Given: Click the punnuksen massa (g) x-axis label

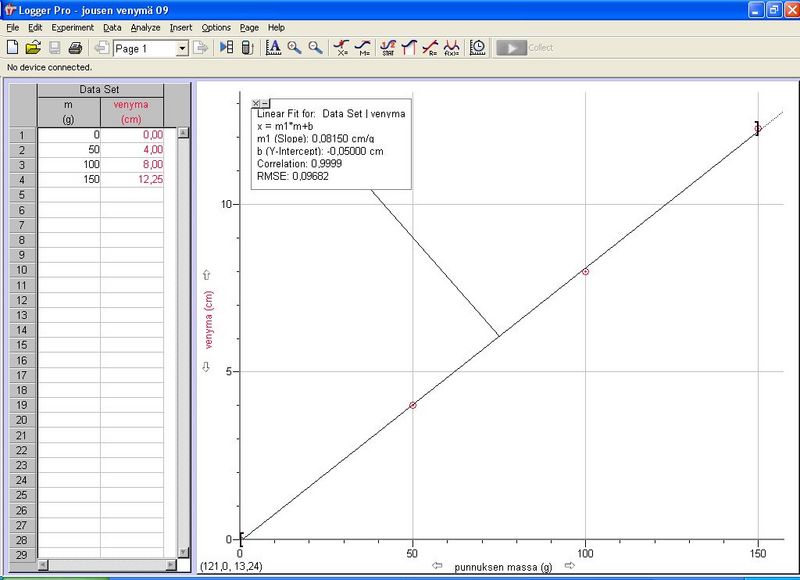Looking at the screenshot, I should coord(503,567).
